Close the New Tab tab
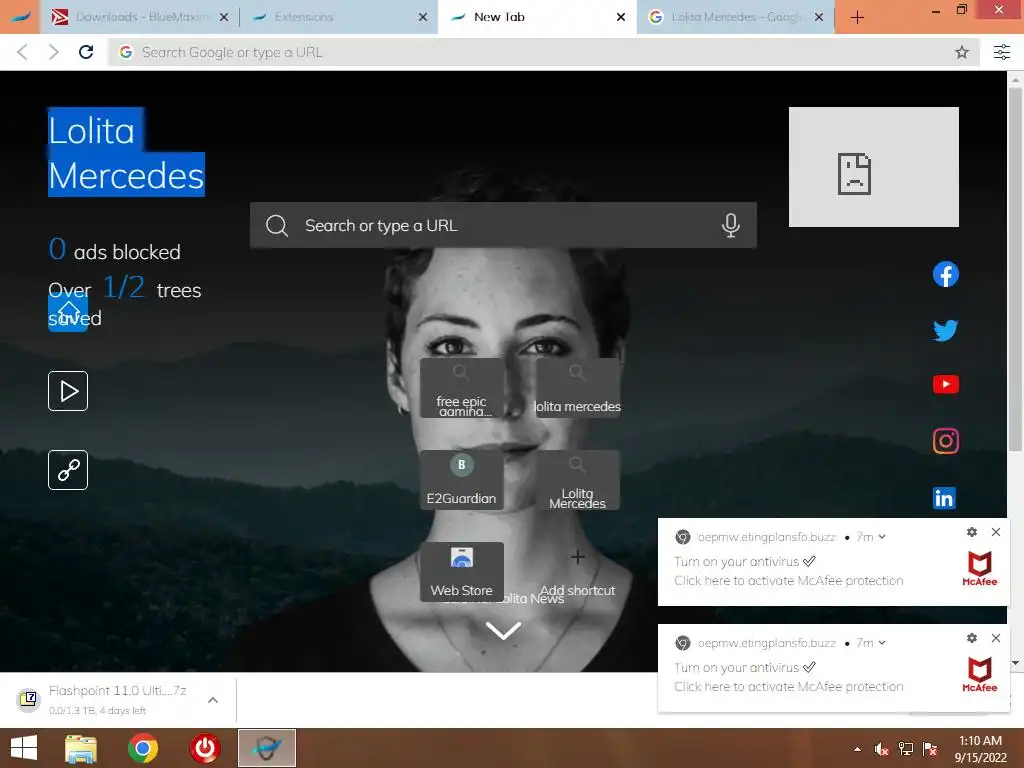The height and width of the screenshot is (768, 1024). (x=621, y=17)
